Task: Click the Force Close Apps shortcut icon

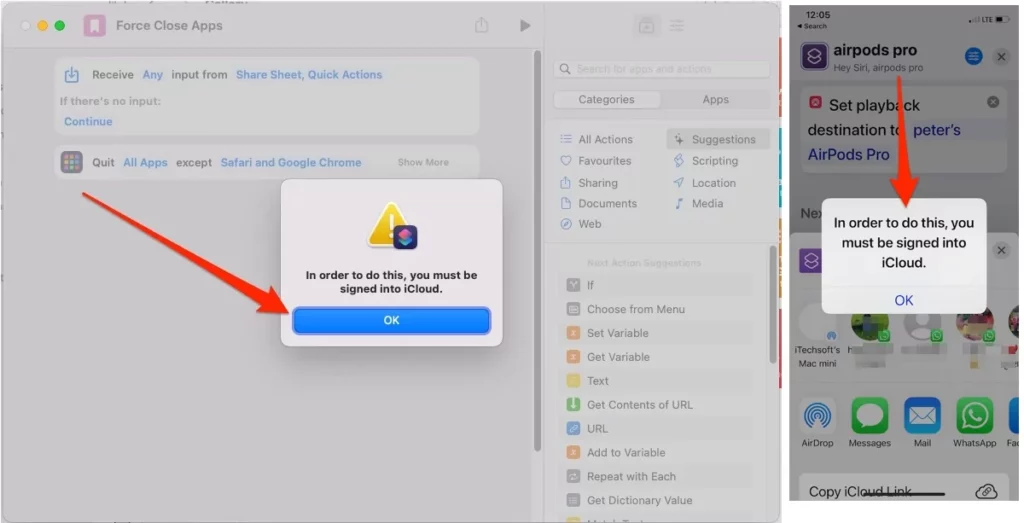Action: pyautogui.click(x=95, y=25)
